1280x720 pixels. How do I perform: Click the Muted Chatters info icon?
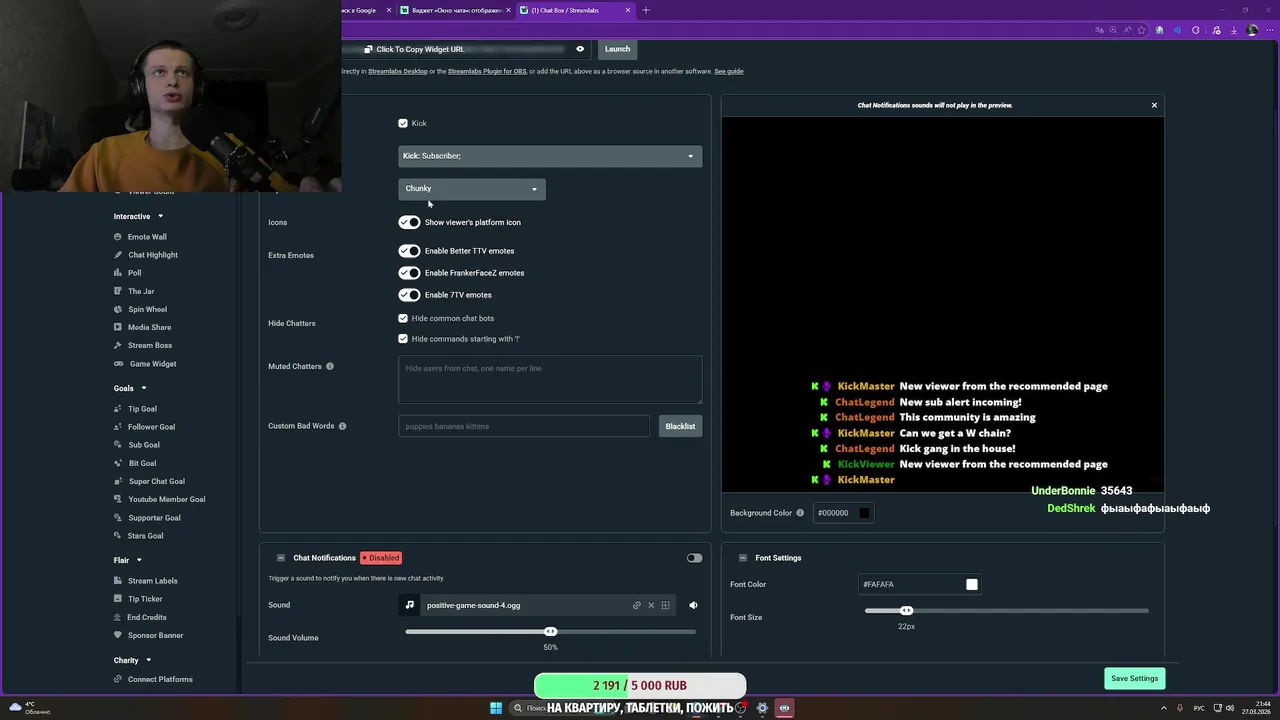point(330,366)
